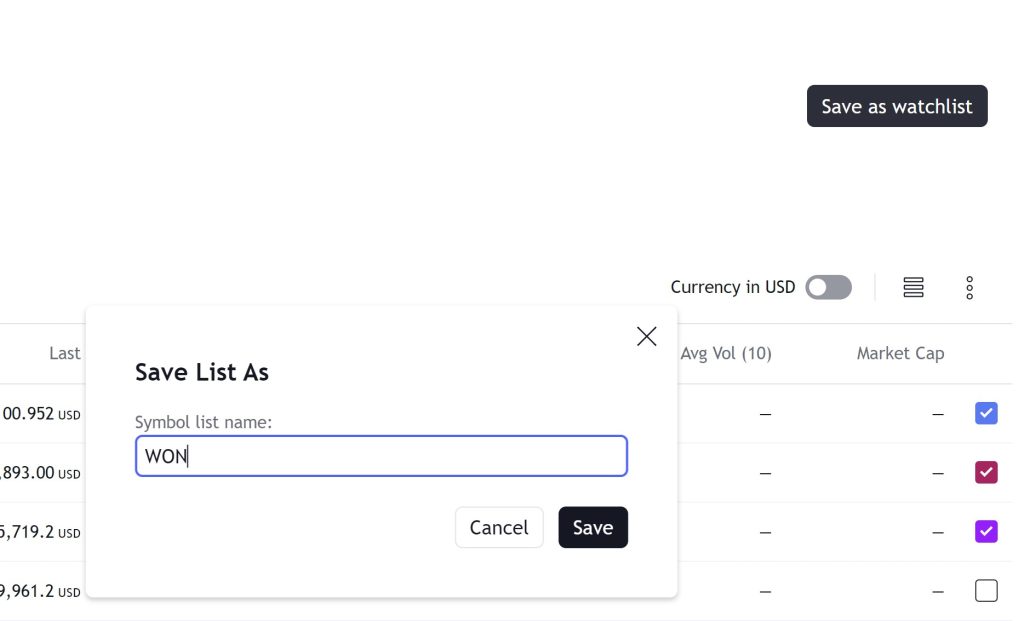
Task: Toggle the Currency in USD switch
Action: click(829, 288)
